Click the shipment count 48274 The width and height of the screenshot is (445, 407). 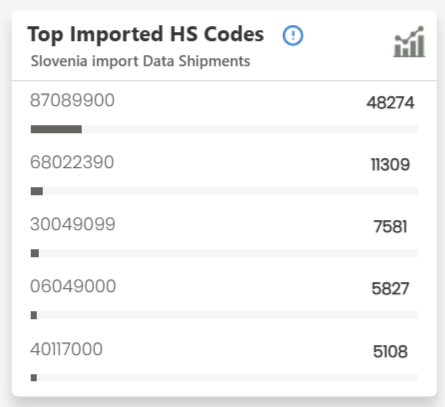[x=390, y=103]
